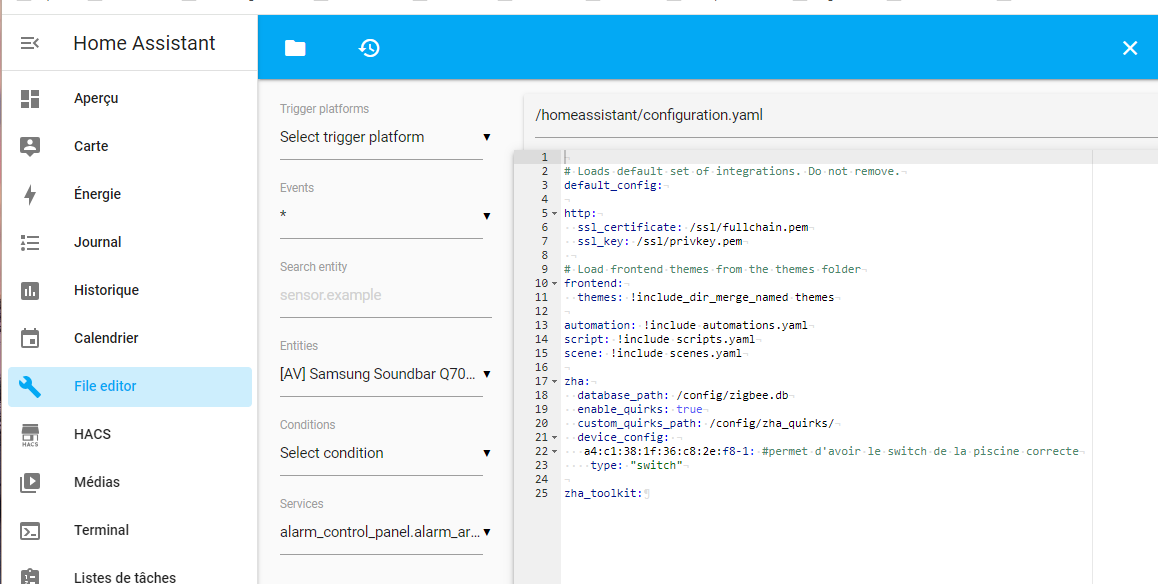The height and width of the screenshot is (584, 1158).
Task: Collapse the frontend: block at line 10
Action: point(555,284)
